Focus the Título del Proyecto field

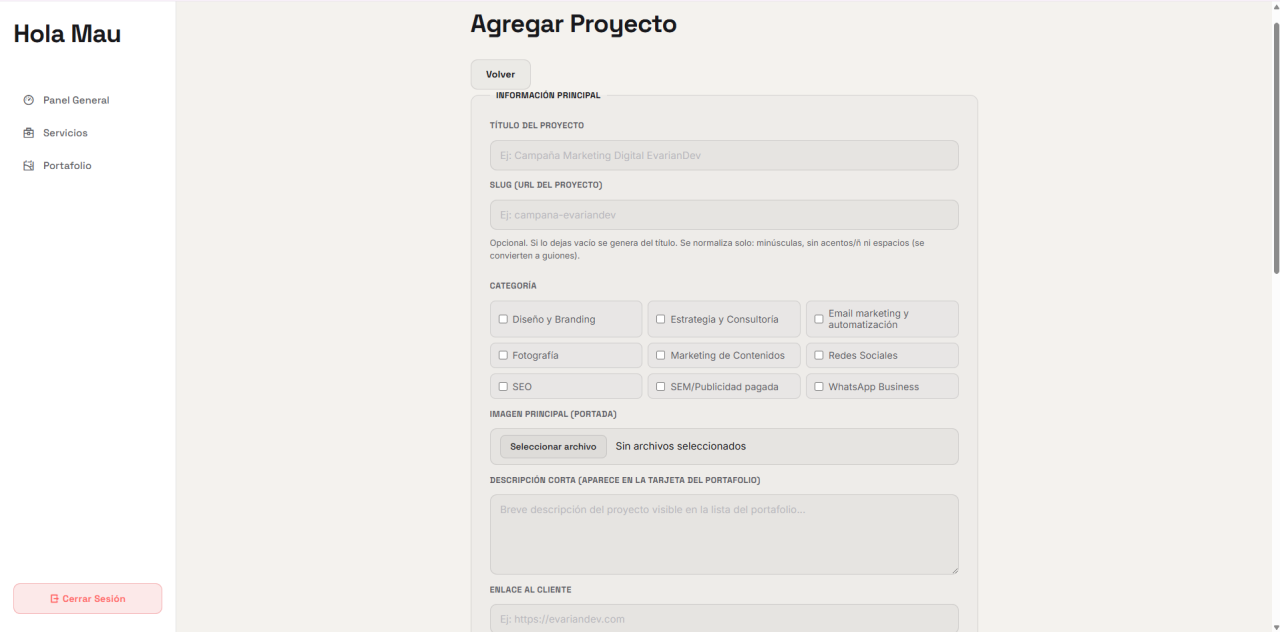tap(724, 155)
